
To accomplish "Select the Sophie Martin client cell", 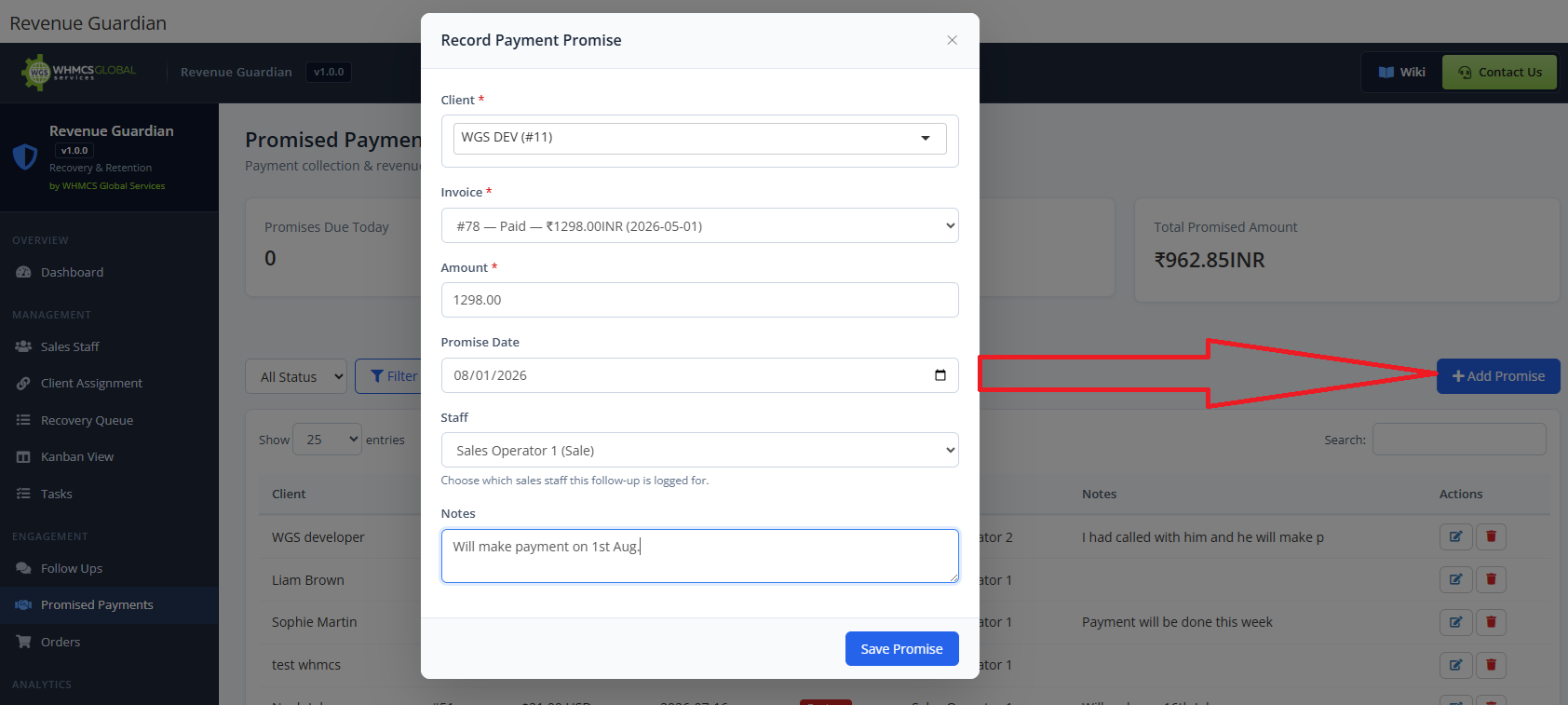I will pos(315,622).
